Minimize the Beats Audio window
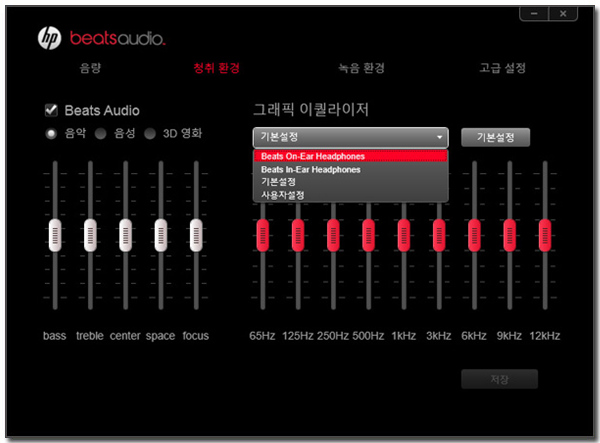The height and width of the screenshot is (443, 600). point(534,14)
